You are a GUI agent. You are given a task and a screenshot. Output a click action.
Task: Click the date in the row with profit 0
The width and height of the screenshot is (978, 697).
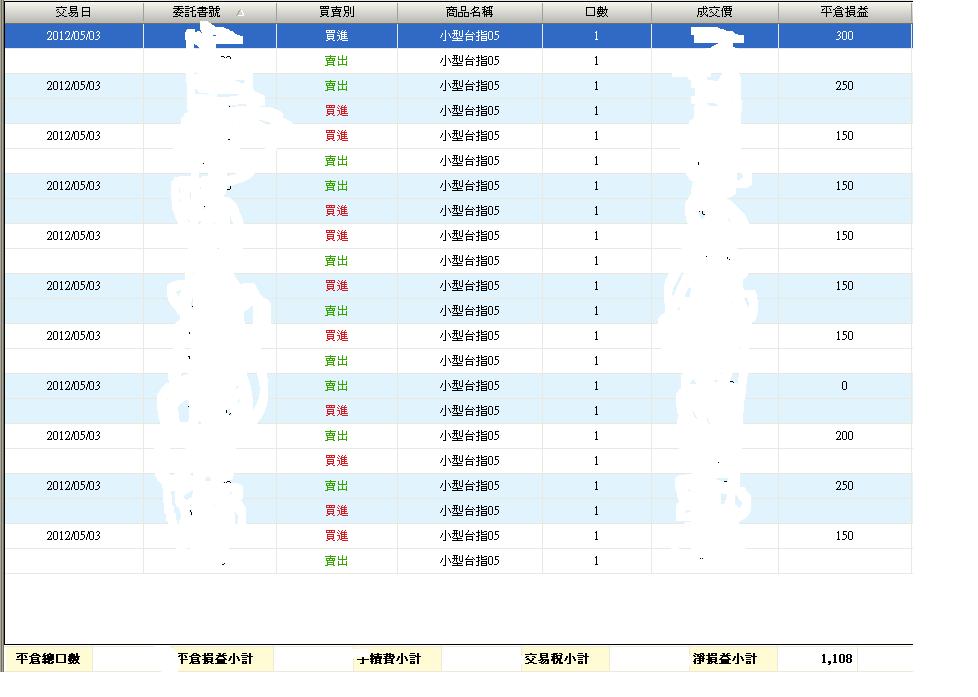click(x=74, y=386)
